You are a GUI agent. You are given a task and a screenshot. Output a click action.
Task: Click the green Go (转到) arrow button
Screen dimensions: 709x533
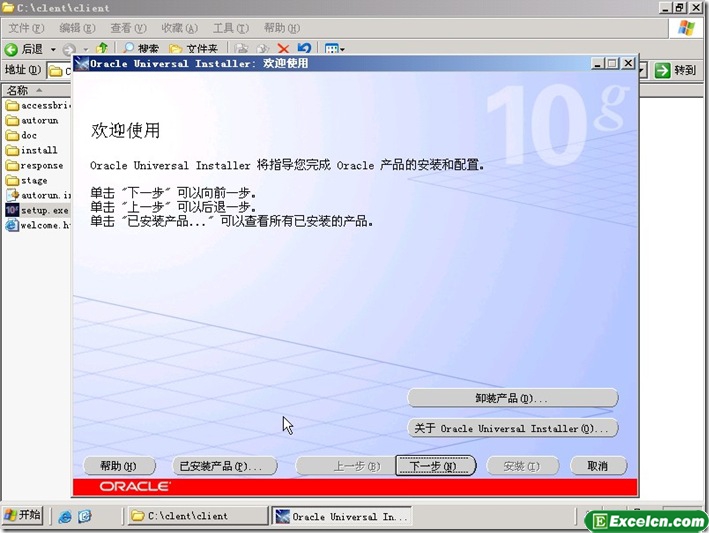point(676,70)
